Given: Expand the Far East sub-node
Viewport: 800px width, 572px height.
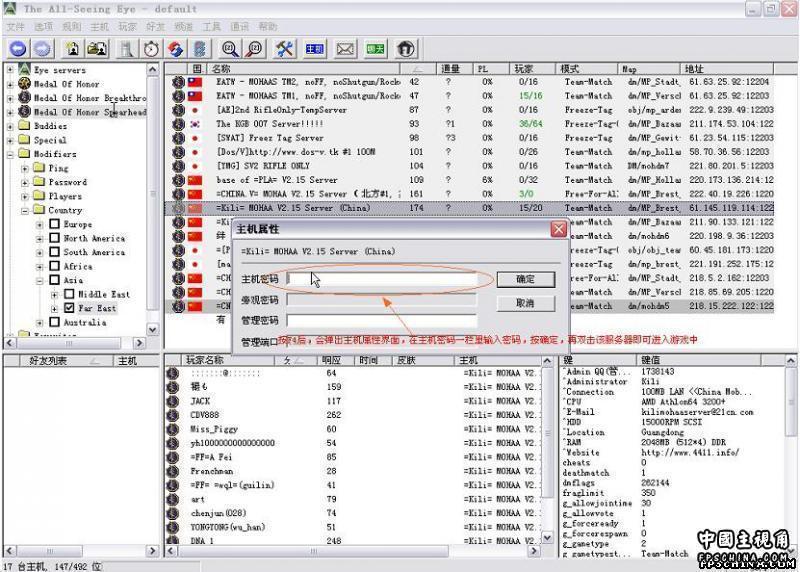Looking at the screenshot, I should pyautogui.click(x=54, y=308).
